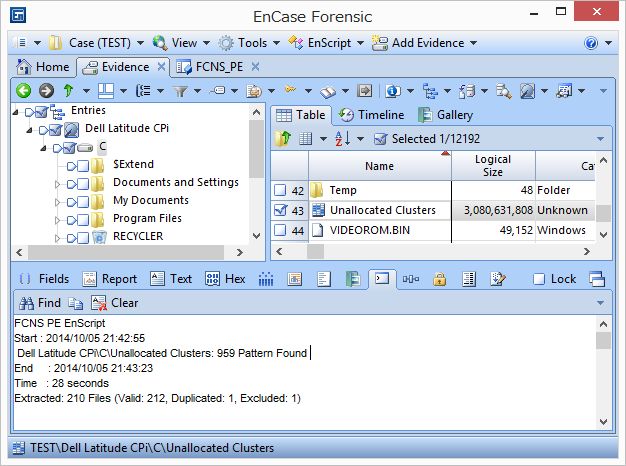Click the split view panes icon
The image size is (626, 466).
(106, 91)
